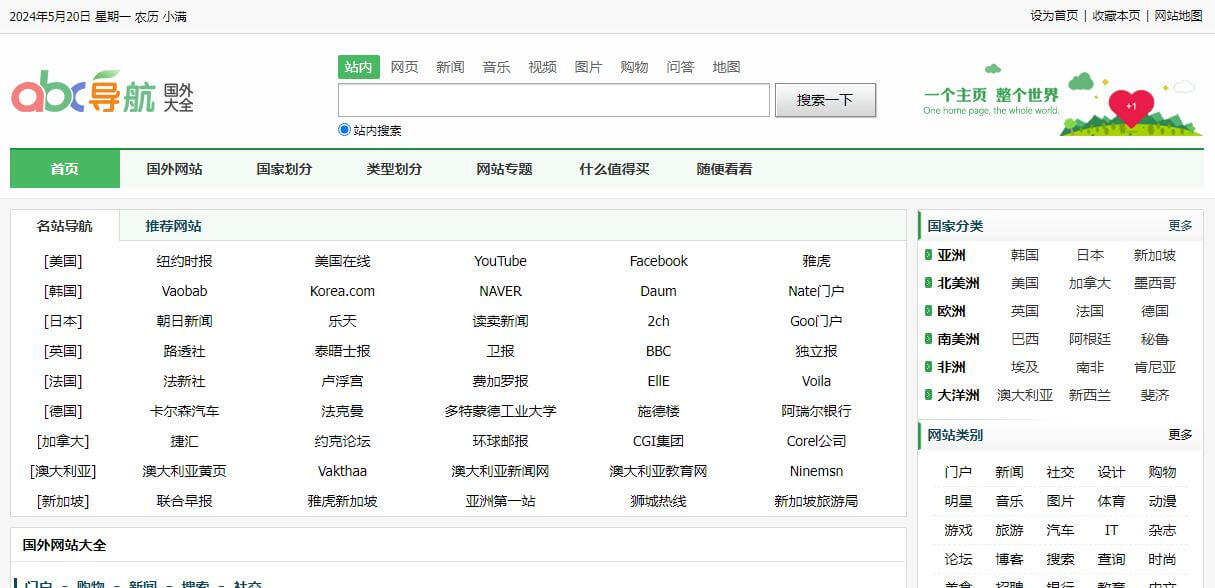The height and width of the screenshot is (588, 1215).
Task: Click the green arrow icon beside 非洲
Action: click(x=928, y=367)
